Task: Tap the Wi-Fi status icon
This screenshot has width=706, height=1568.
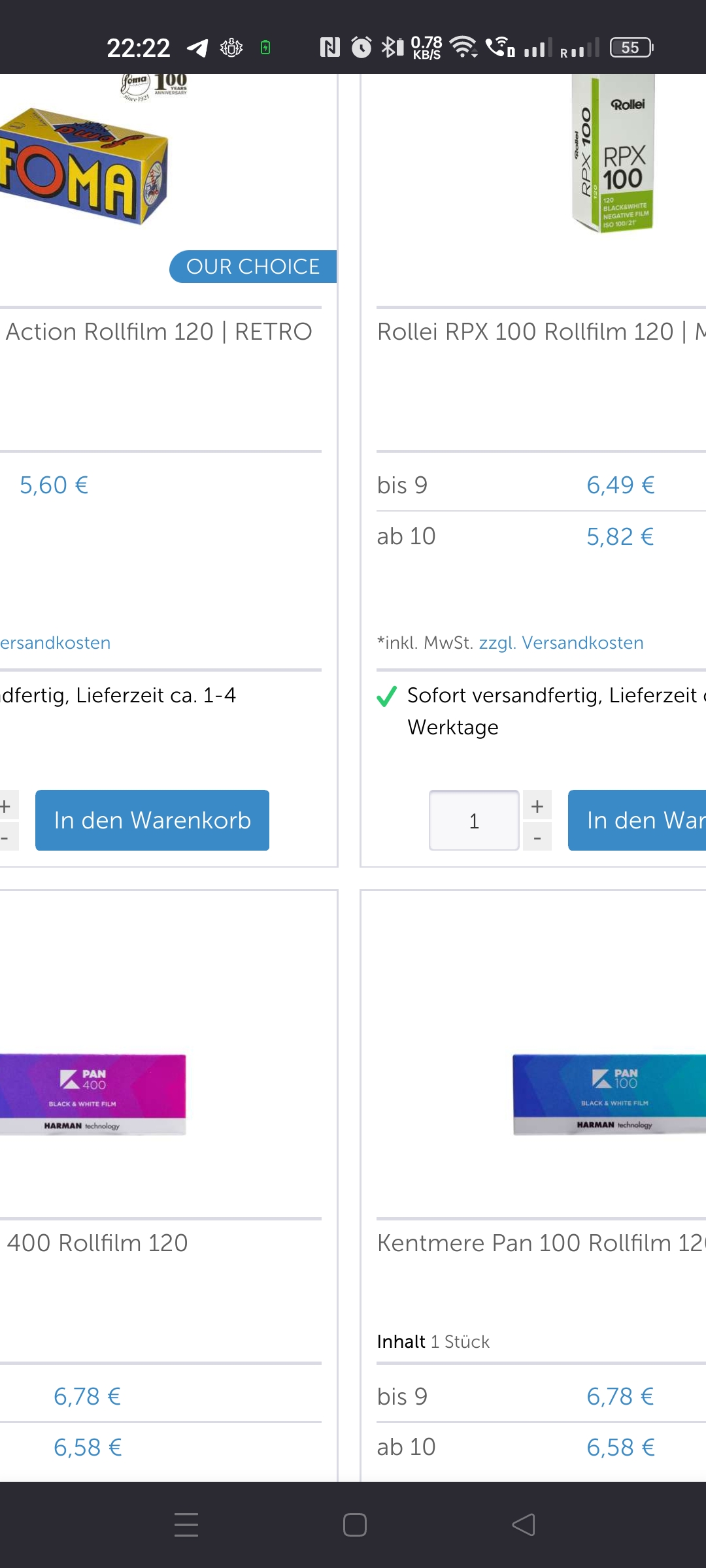Action: pyautogui.click(x=463, y=47)
